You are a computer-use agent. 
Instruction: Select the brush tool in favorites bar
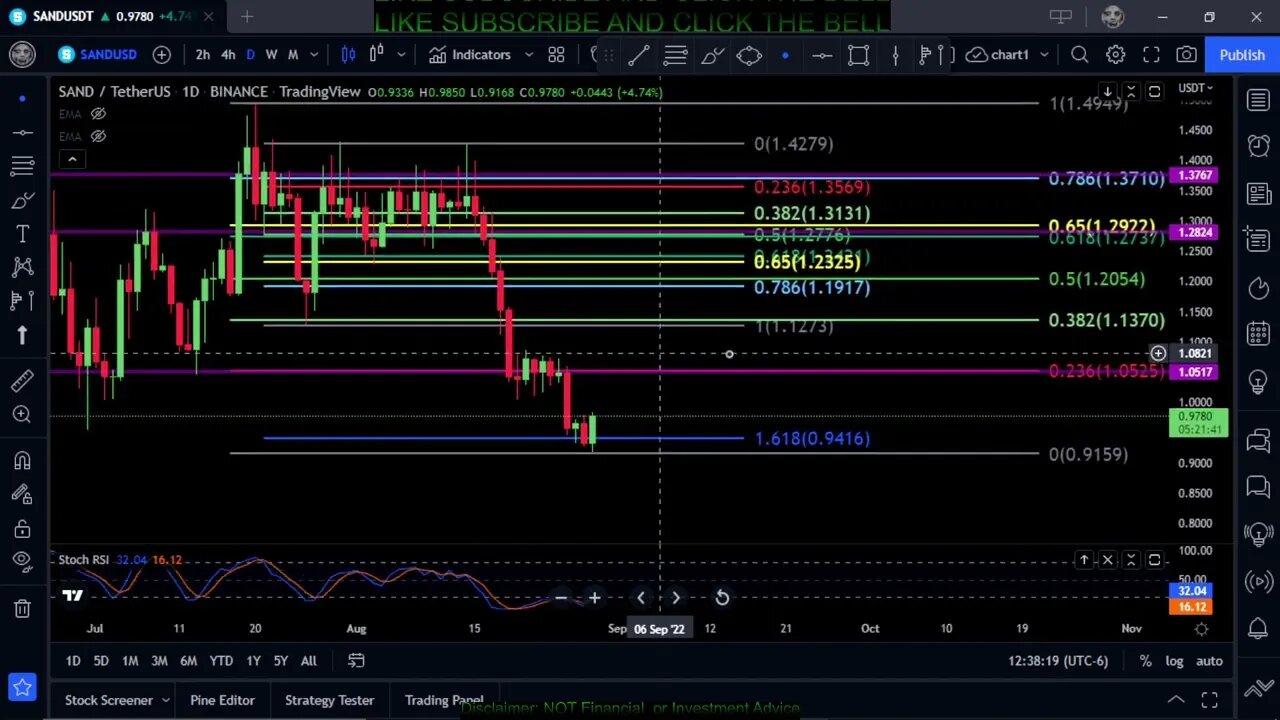[x=712, y=56]
